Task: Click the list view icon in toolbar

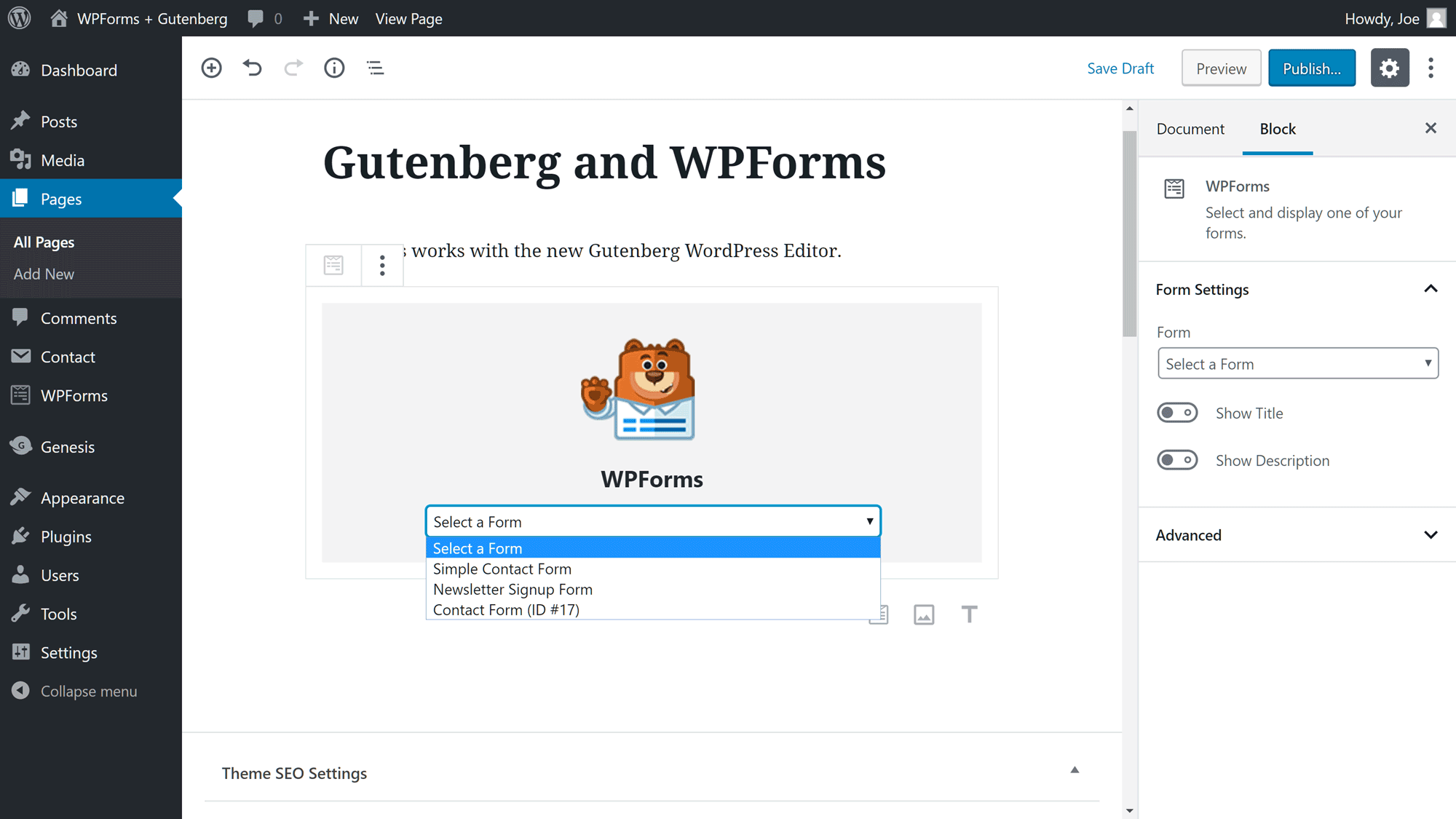Action: (375, 67)
